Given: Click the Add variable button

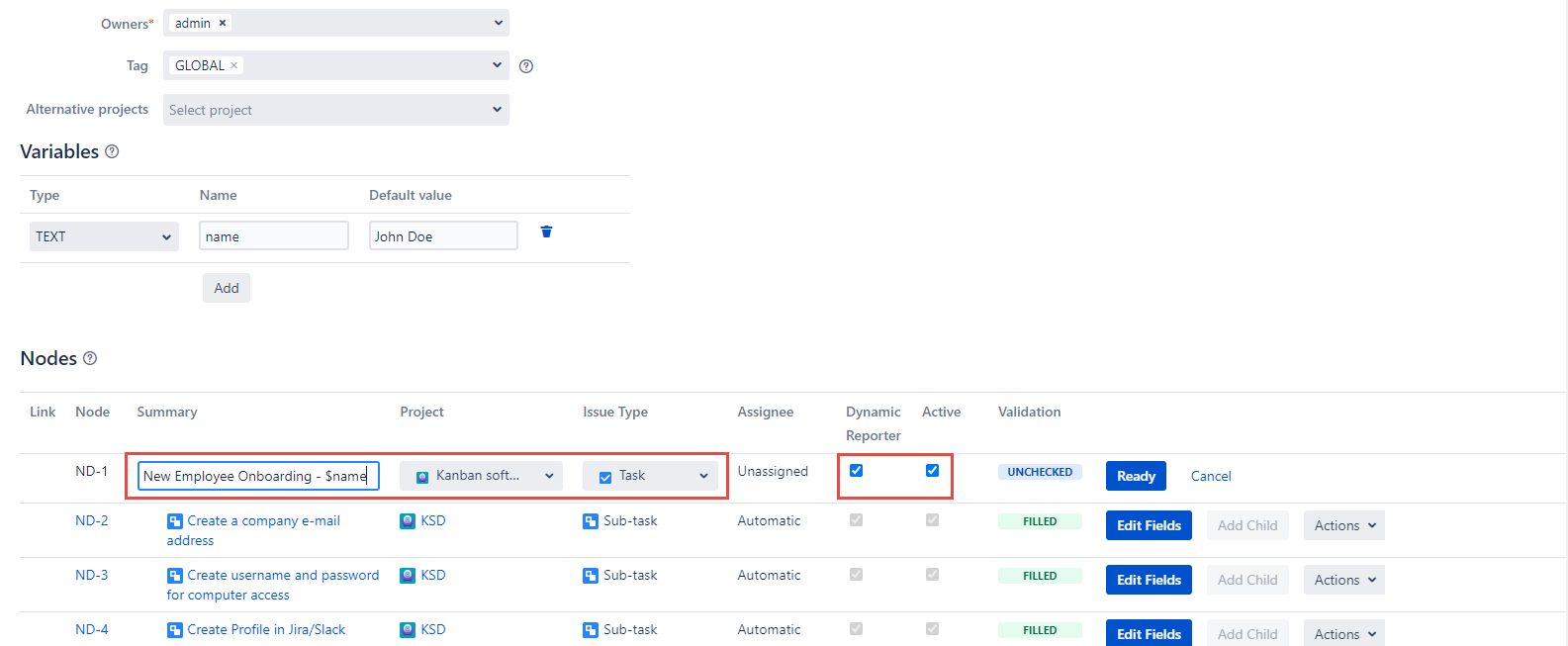Looking at the screenshot, I should click(227, 288).
